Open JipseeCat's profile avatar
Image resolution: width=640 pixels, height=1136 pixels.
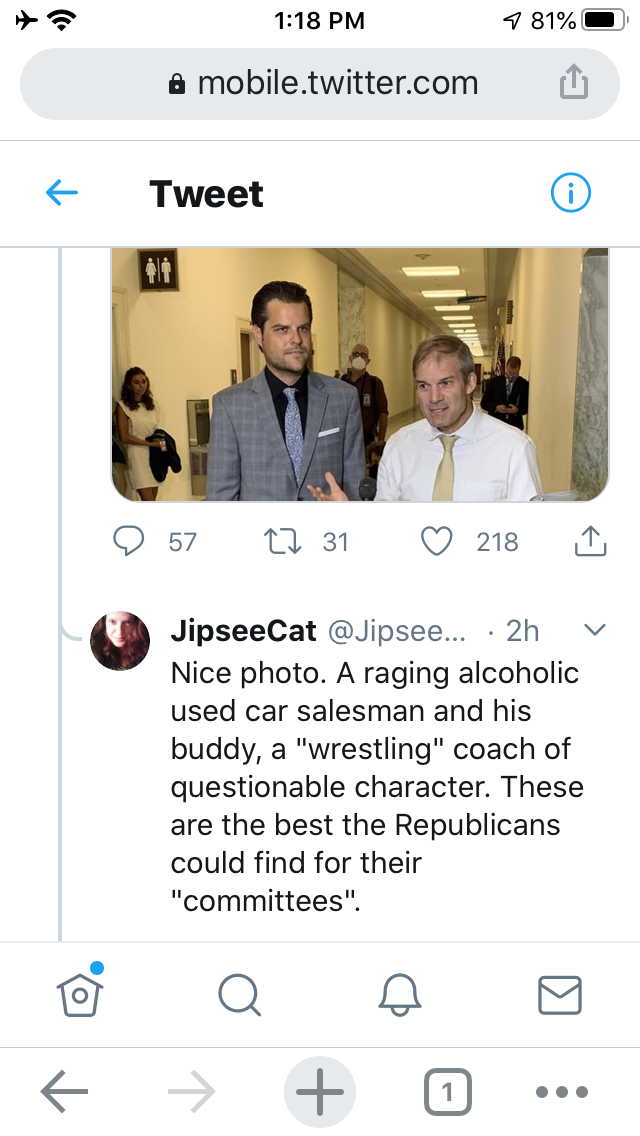coord(120,641)
